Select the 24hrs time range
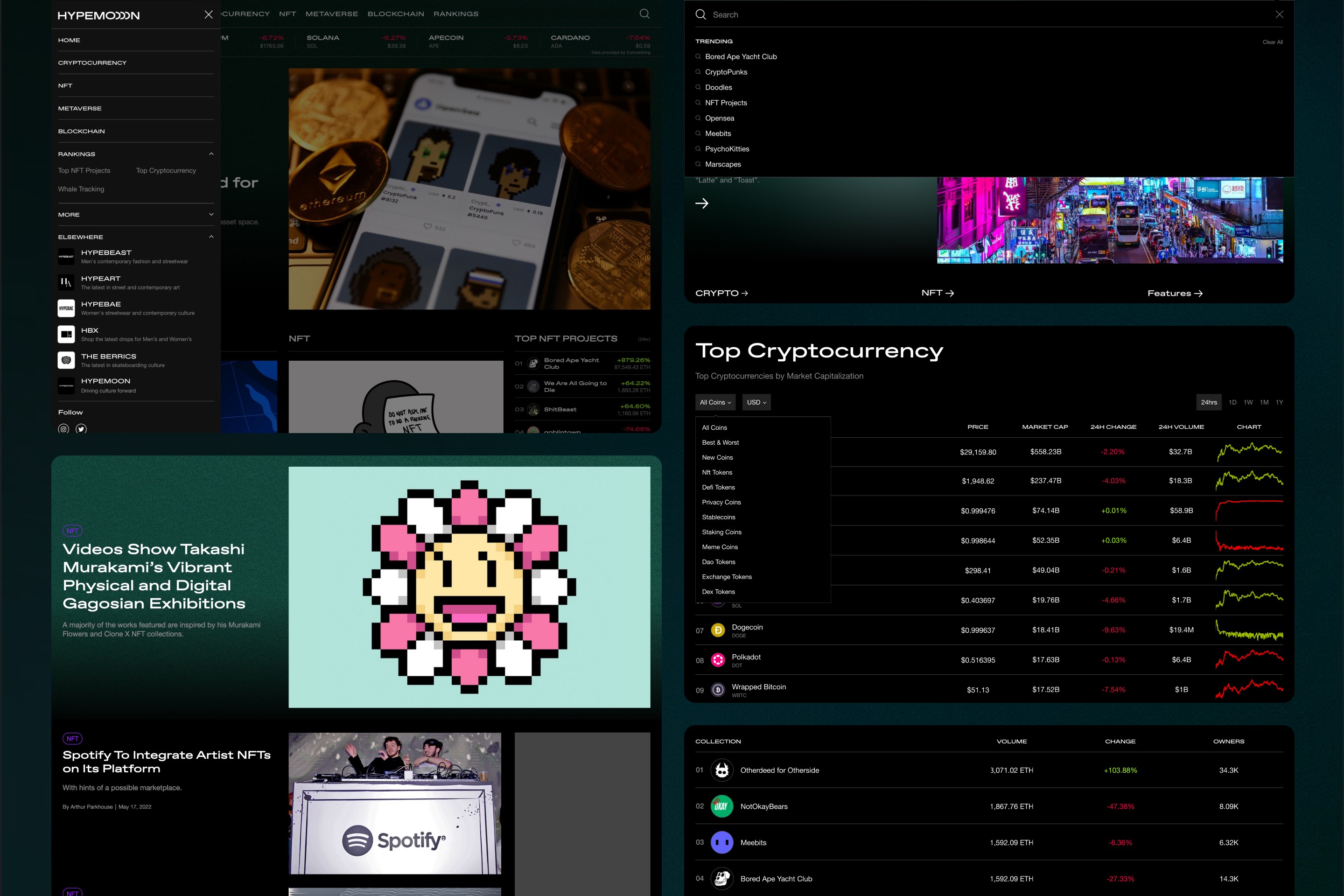The width and height of the screenshot is (1344, 896). (1209, 402)
